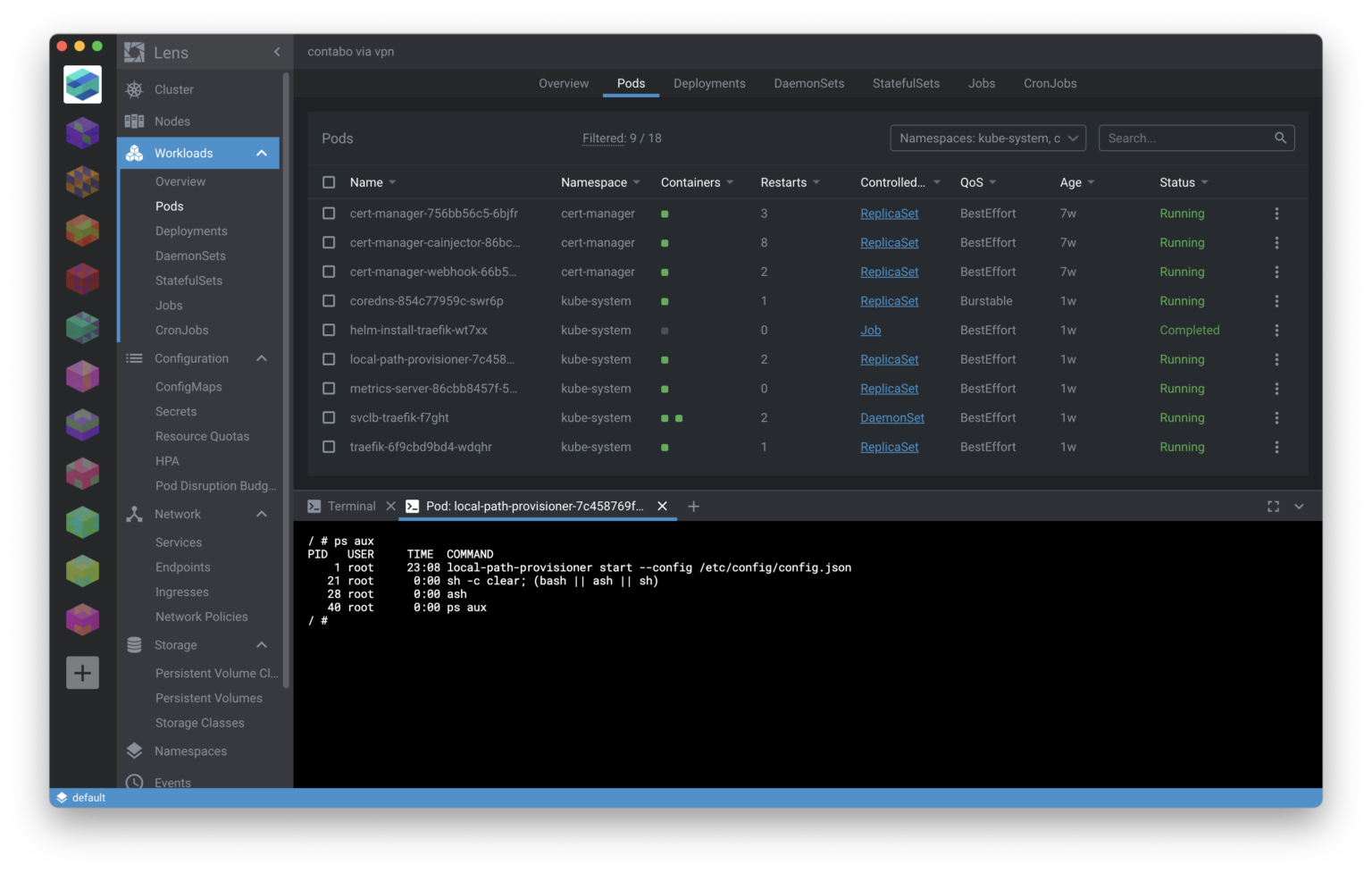Open the ReplicaSet link for metrics-server pod
1372x873 pixels.
[889, 389]
